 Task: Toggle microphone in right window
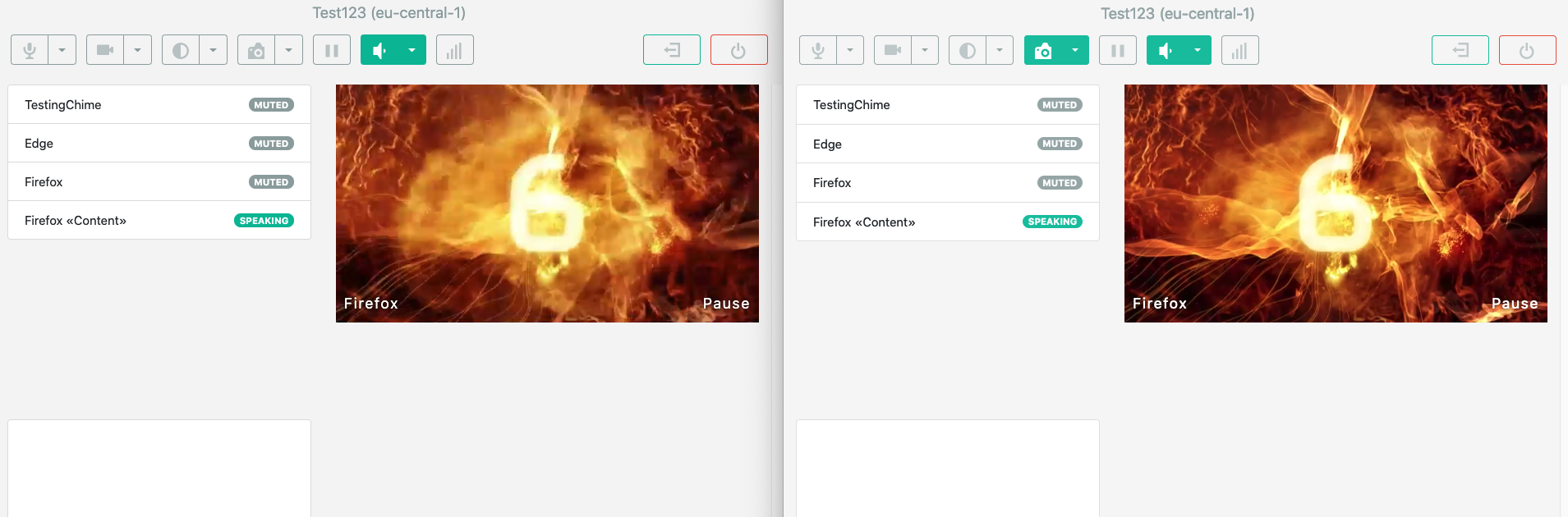(x=818, y=51)
